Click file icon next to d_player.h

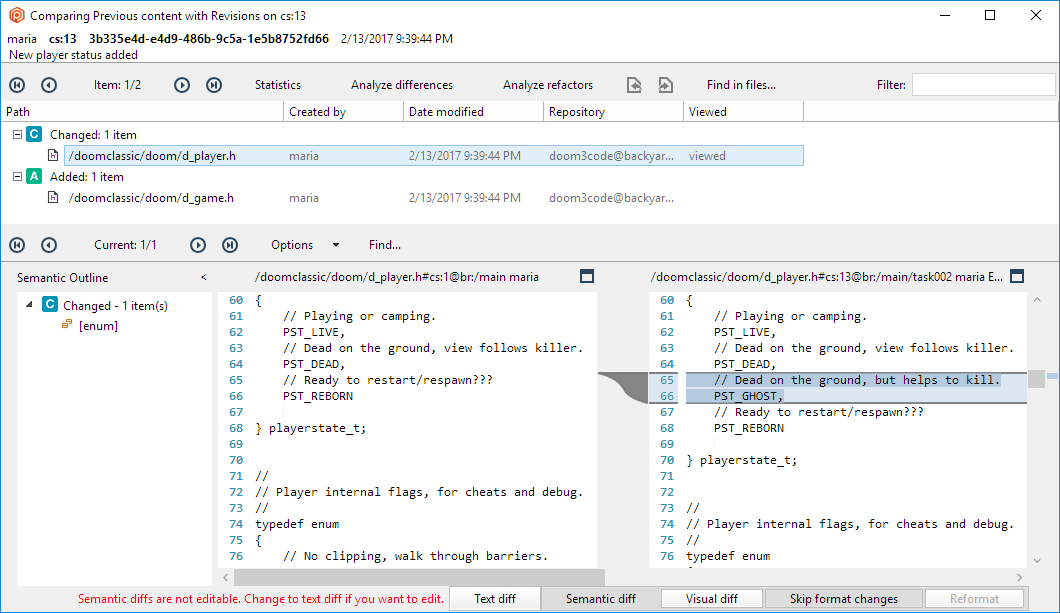(x=53, y=155)
